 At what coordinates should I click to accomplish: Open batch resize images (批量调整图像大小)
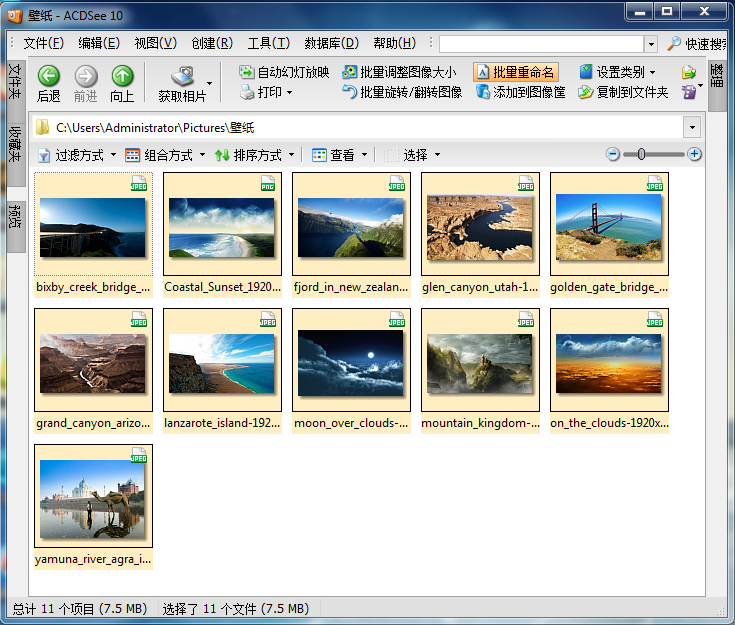[x=399, y=72]
